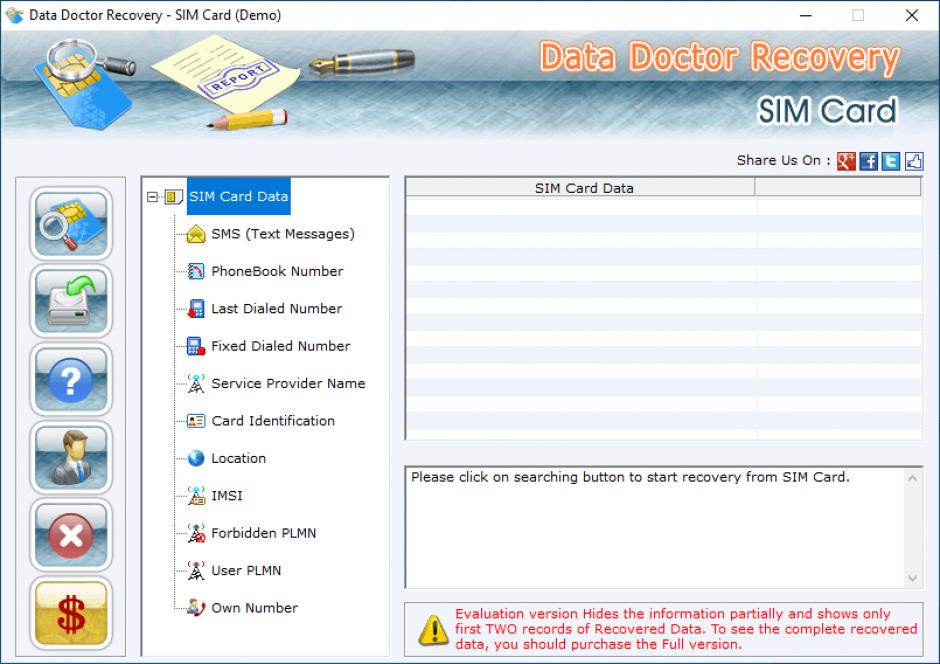Screen dimensions: 940x664
Task: Select Last Dialed Number tree item
Action: (x=276, y=309)
